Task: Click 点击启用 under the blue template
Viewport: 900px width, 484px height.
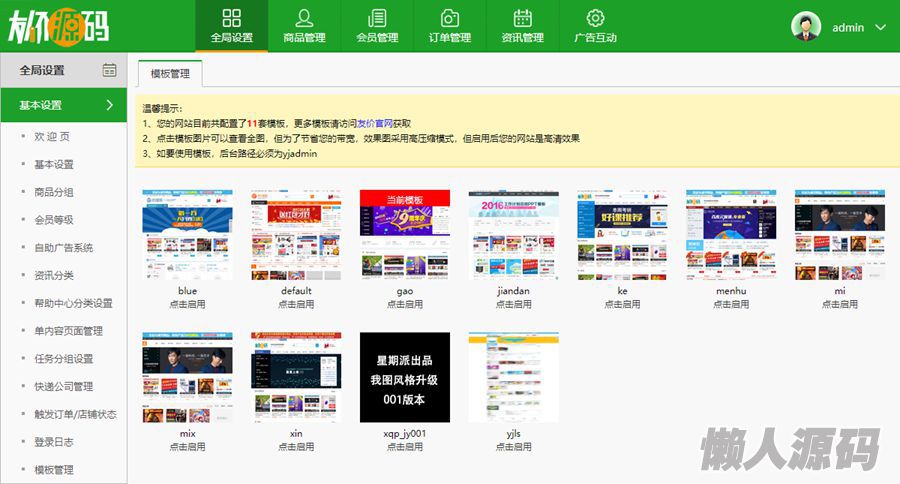Action: 187,304
